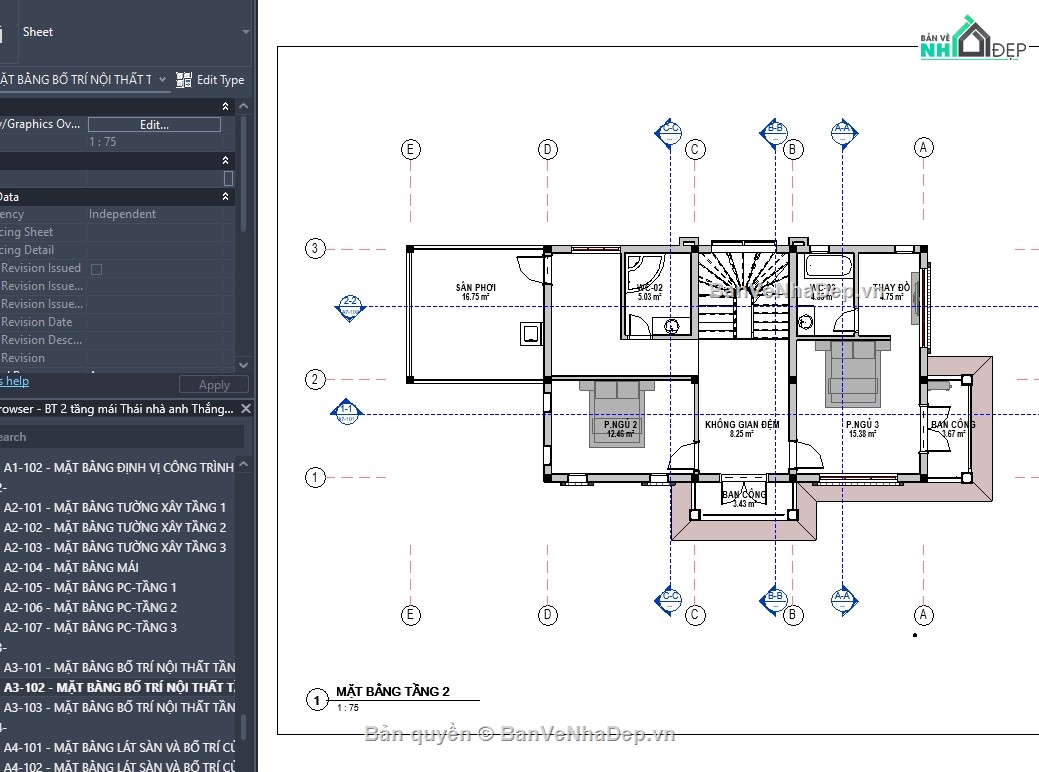The image size is (1039, 772).
Task: Select sheet A4-102 in Project Browser
Action: [x=119, y=767]
